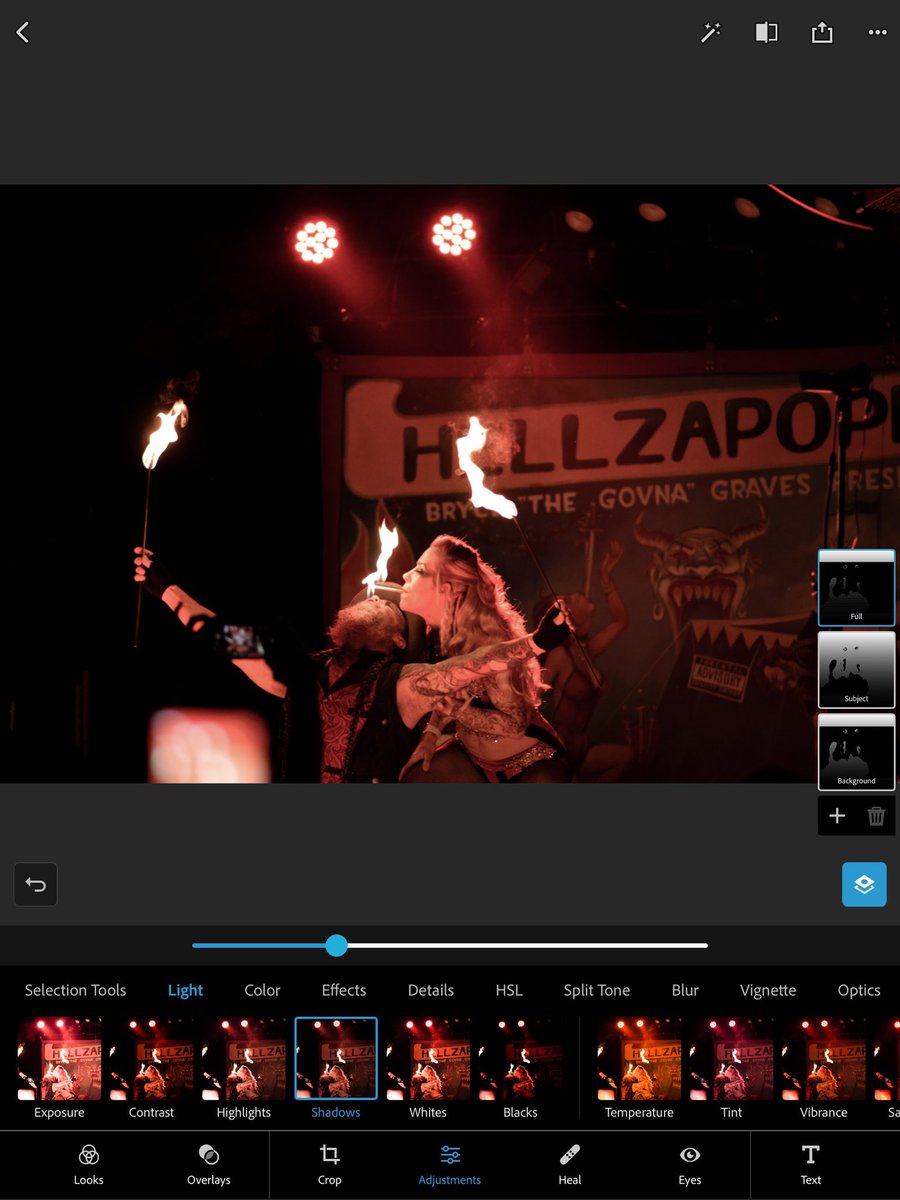
Task: Open the Selection Tools tab
Action: point(76,990)
